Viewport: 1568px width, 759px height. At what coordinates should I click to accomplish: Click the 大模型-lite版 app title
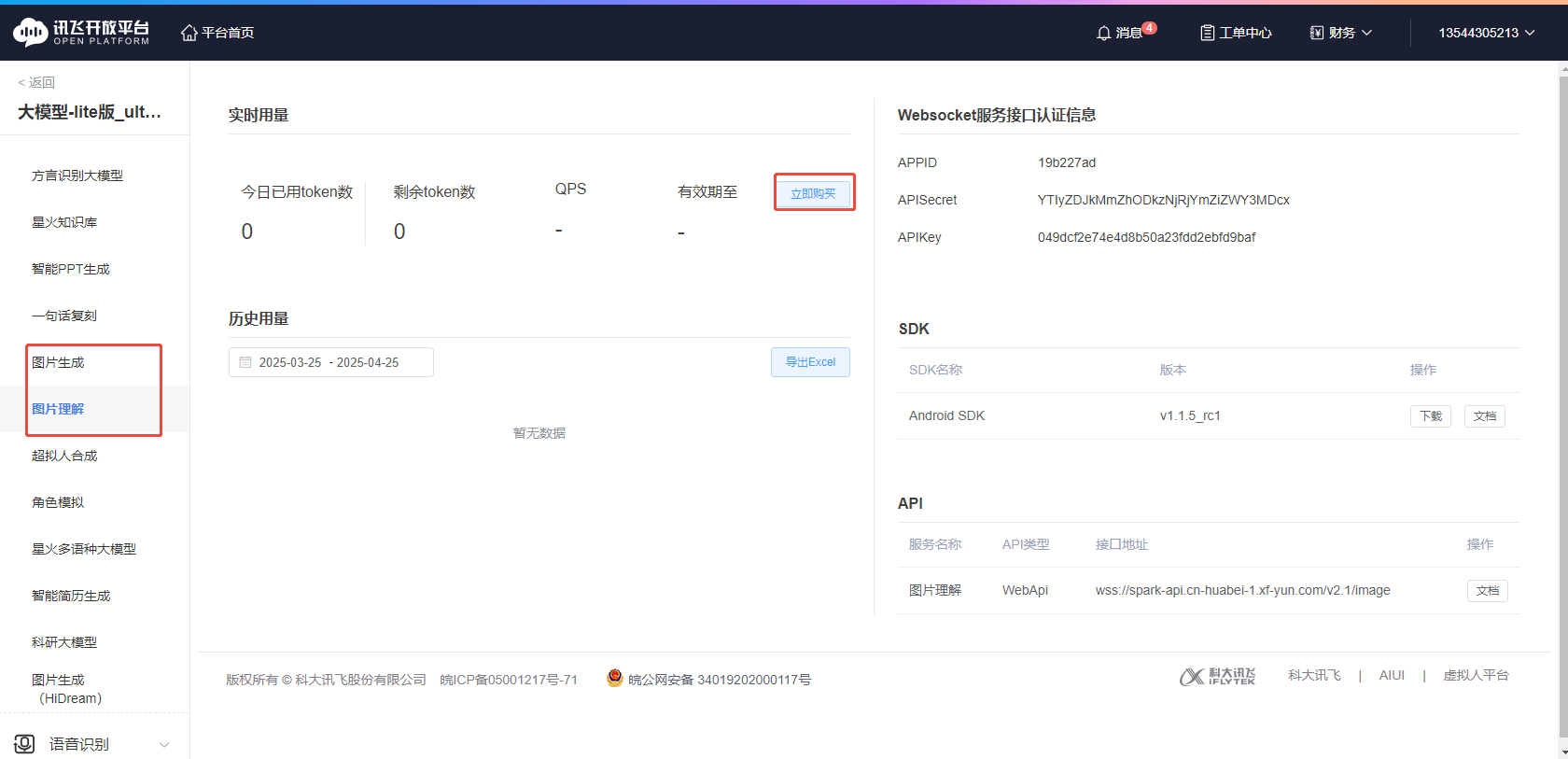[x=90, y=112]
